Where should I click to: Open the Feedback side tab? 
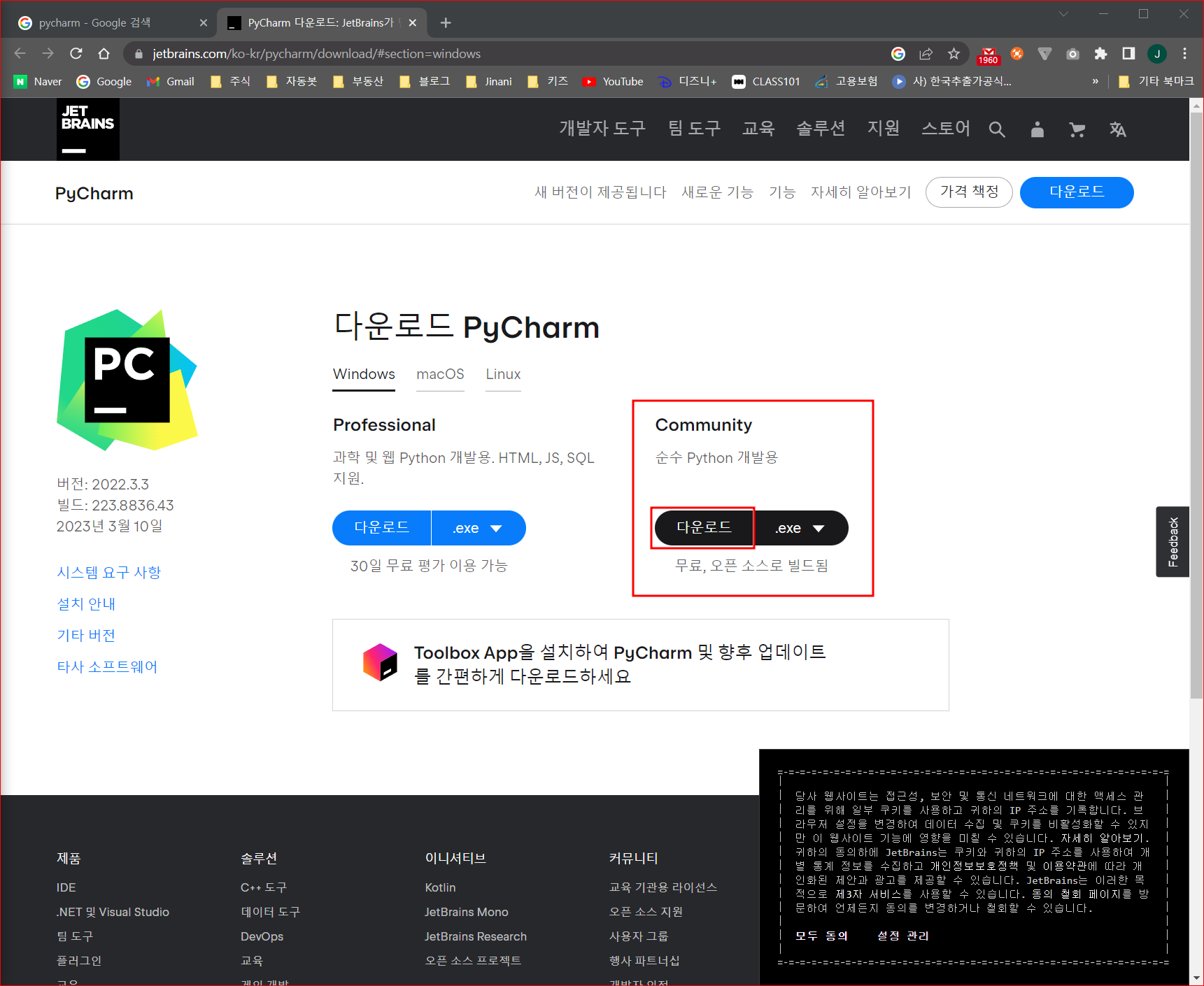click(1173, 542)
